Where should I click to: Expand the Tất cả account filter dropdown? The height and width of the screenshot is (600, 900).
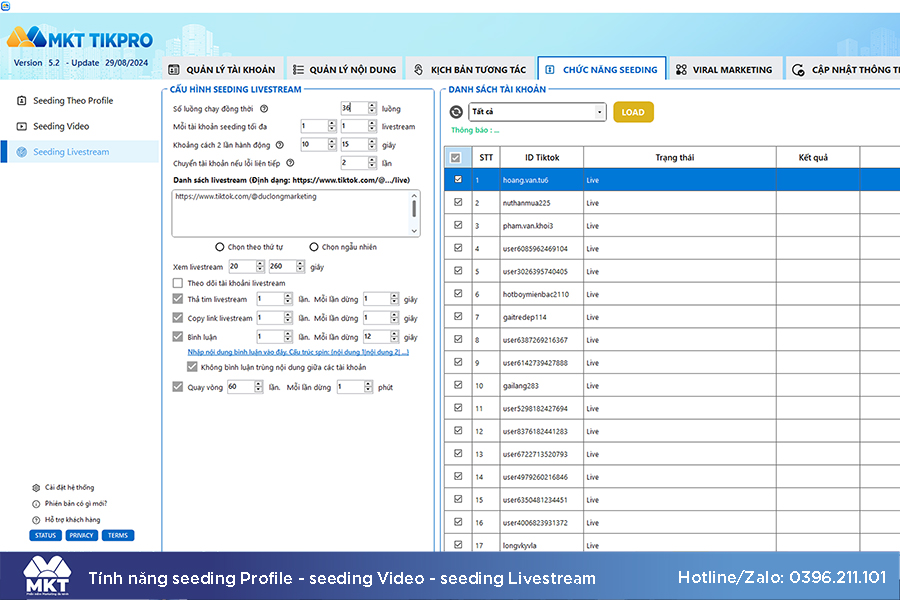(599, 112)
